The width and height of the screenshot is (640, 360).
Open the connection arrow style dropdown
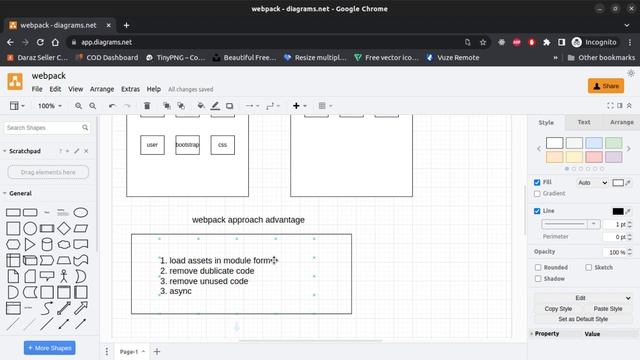pyautogui.click(x=252, y=106)
